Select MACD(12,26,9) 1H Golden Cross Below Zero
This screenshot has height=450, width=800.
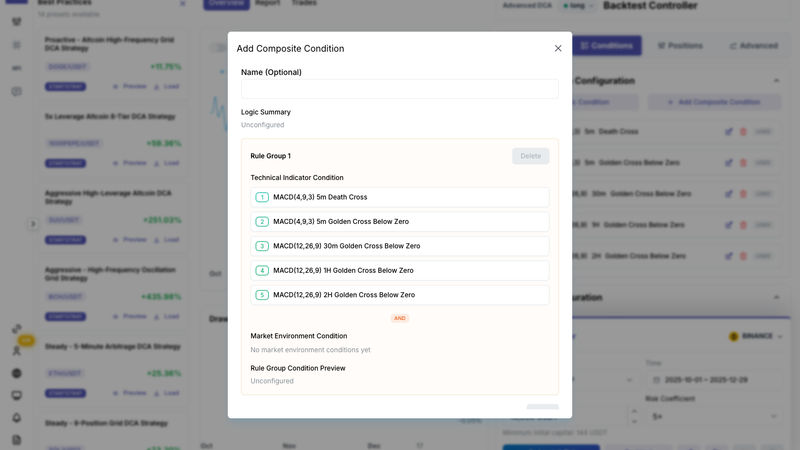(x=399, y=270)
